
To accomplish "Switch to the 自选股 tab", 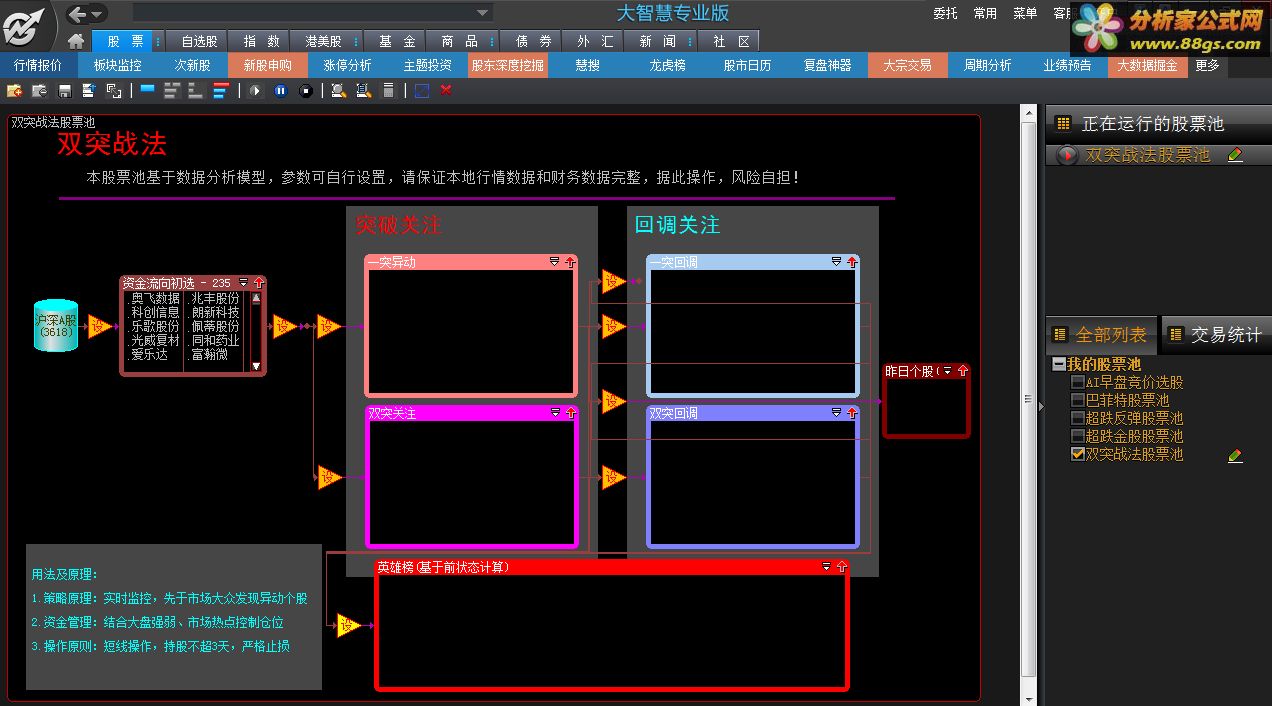I will pyautogui.click(x=199, y=41).
